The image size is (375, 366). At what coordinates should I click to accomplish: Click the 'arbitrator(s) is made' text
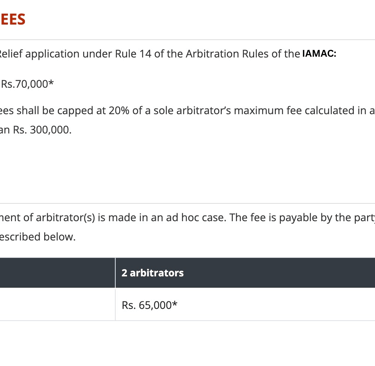(71, 218)
